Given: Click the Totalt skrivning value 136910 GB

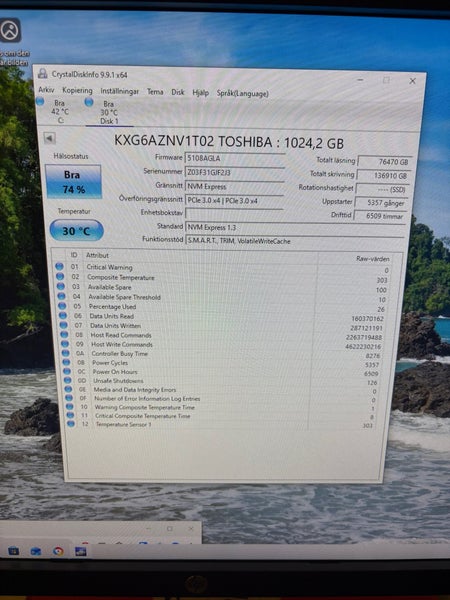Looking at the screenshot, I should tap(383, 176).
